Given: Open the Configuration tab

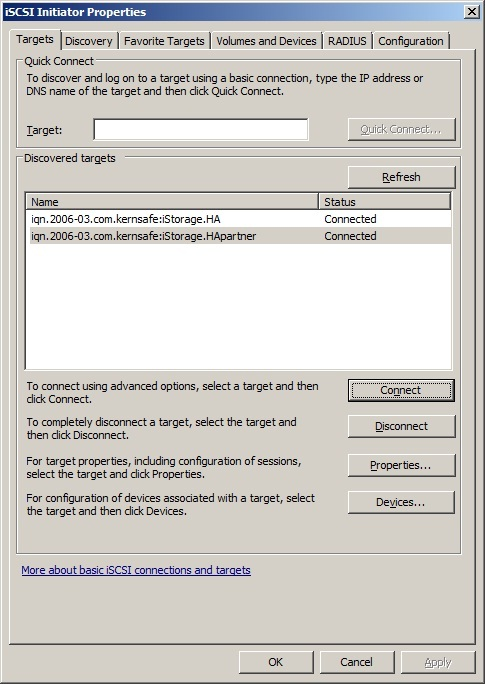Looking at the screenshot, I should coord(410,41).
